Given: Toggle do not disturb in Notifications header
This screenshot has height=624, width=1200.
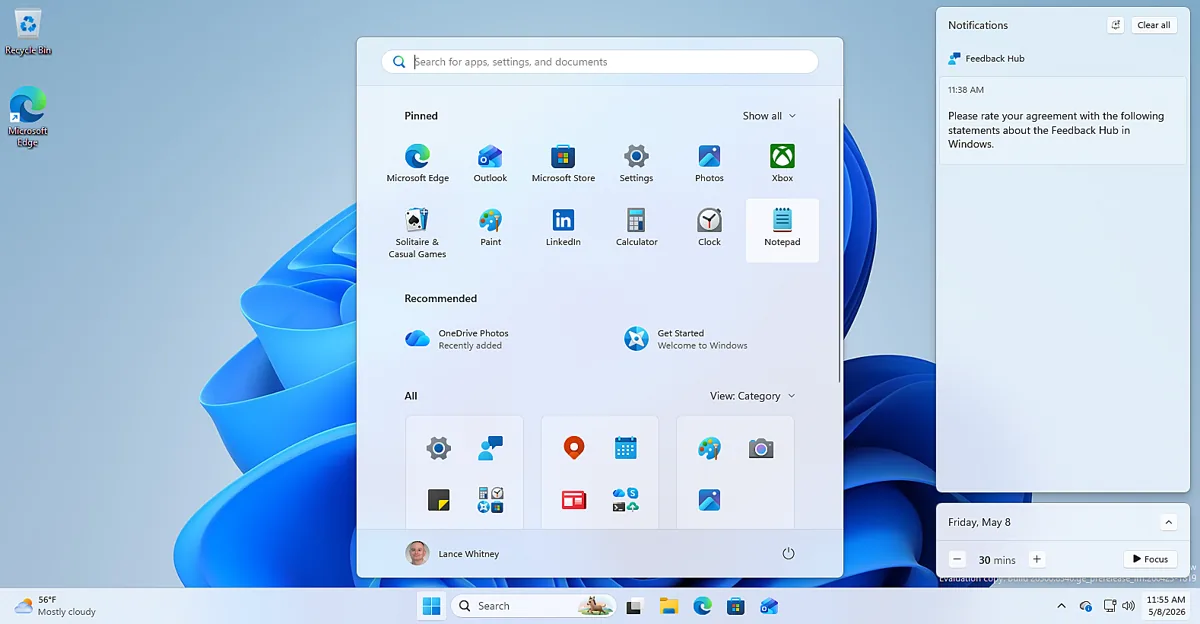Looking at the screenshot, I should coord(1116,25).
